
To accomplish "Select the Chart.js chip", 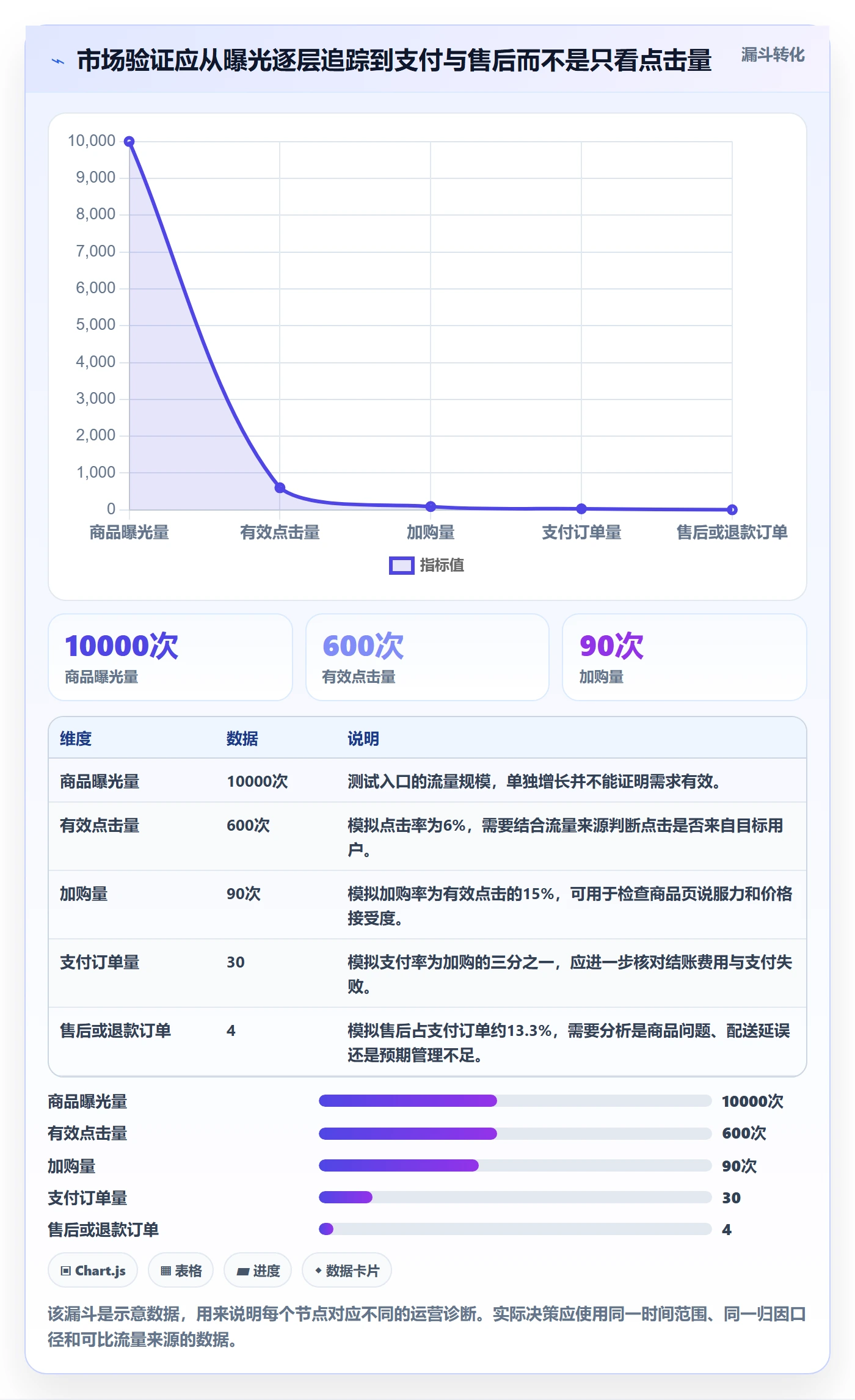I will [x=93, y=1271].
